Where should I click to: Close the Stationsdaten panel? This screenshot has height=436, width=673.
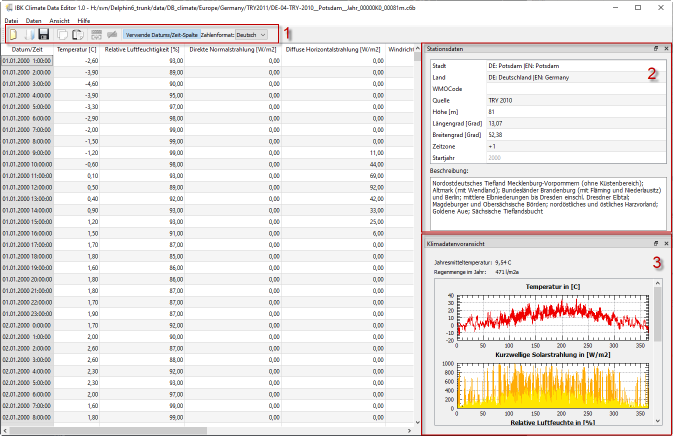click(666, 48)
